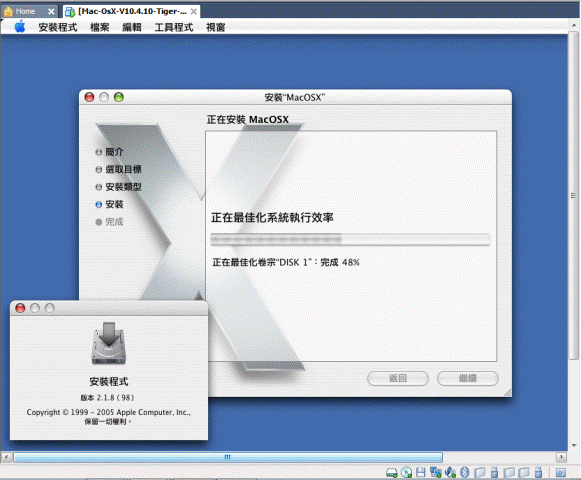This screenshot has width=581, height=480.
Task: Click the horizontal scrollbar thumb
Action: [228, 457]
